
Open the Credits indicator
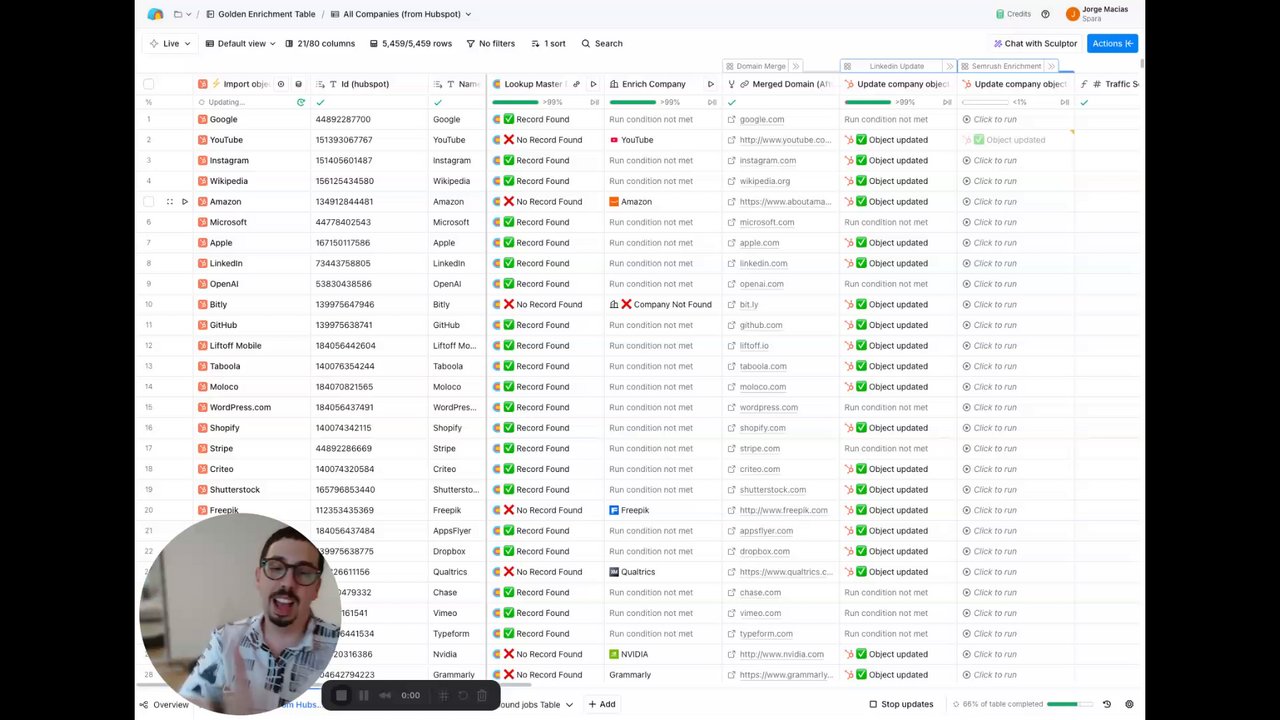1013,14
